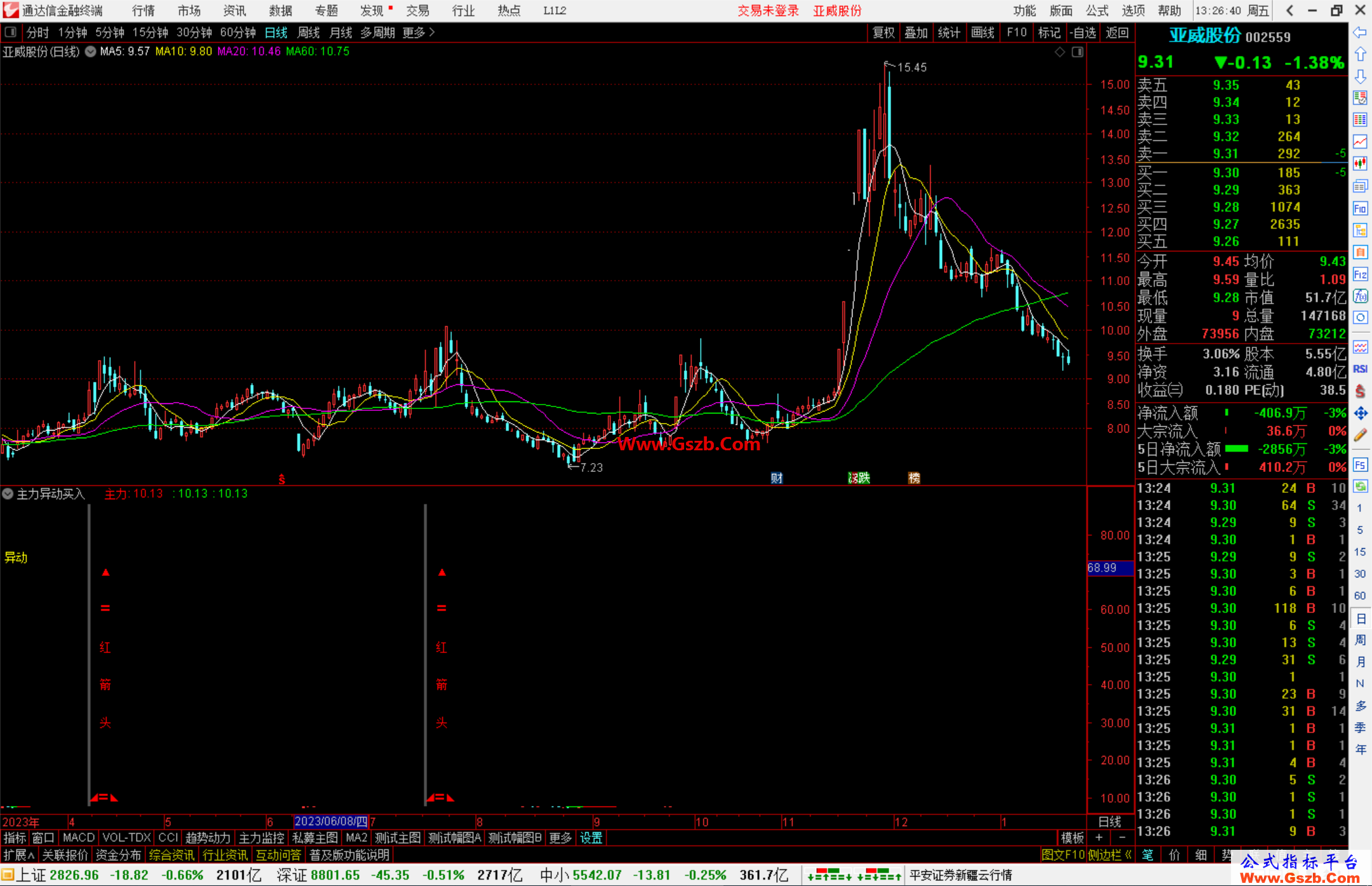Toggle the 主力异动买入 indicator collapse circle

click(8, 493)
